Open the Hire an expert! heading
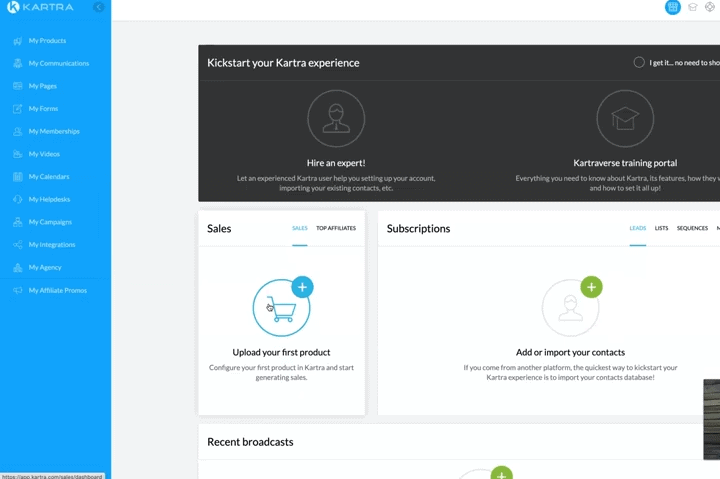The height and width of the screenshot is (479, 720). coord(336,163)
